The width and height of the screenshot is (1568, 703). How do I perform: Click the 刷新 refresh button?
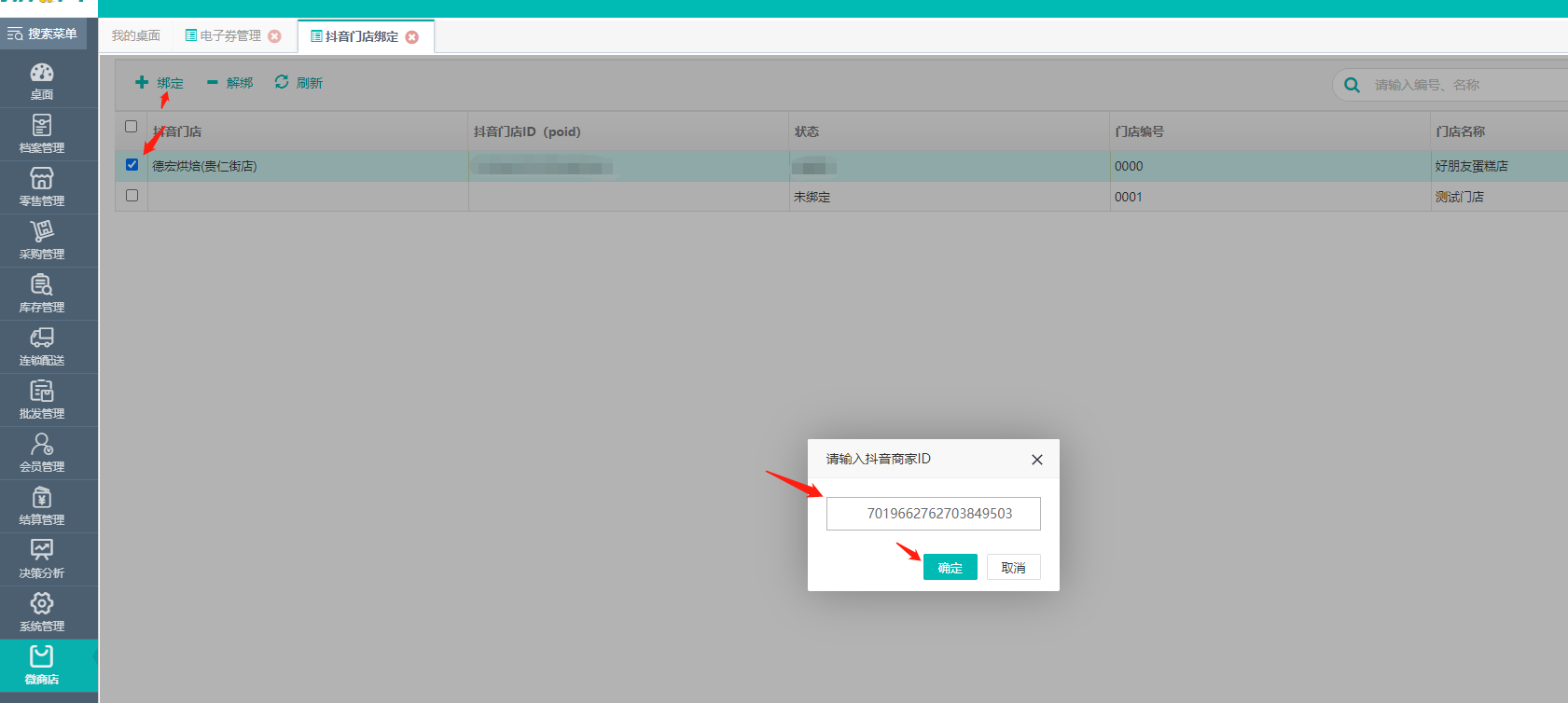[x=298, y=83]
